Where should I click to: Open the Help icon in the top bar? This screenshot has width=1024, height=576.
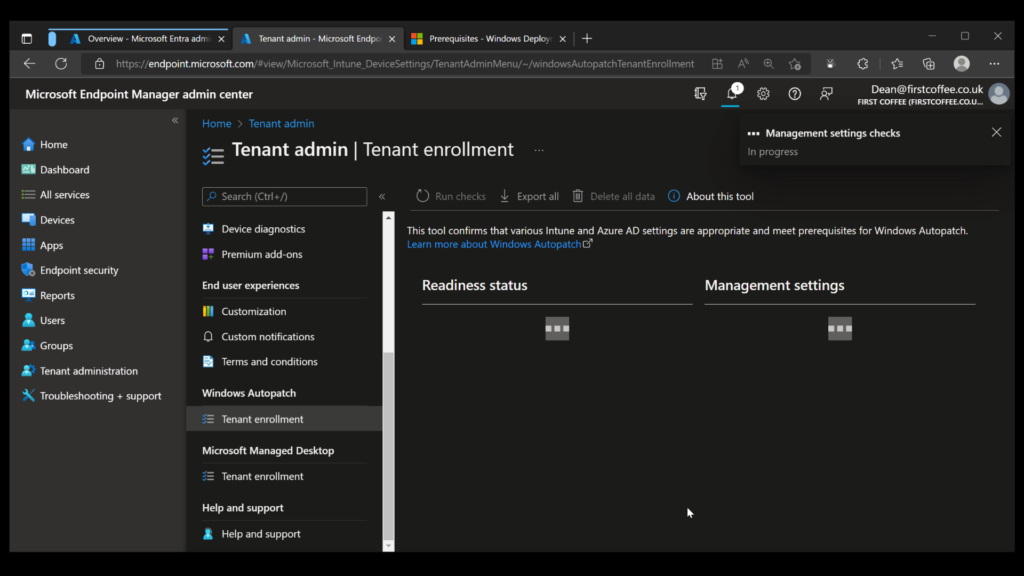tap(793, 93)
